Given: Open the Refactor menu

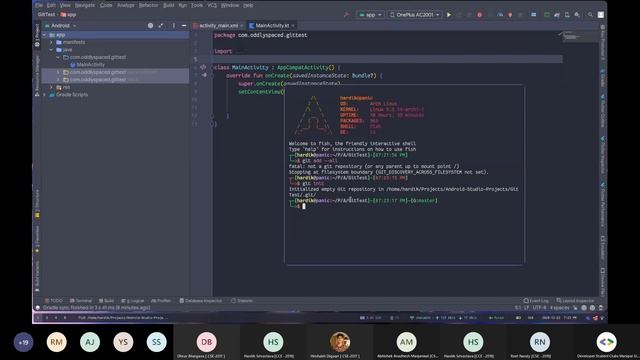Looking at the screenshot, I should click(x=149, y=5).
